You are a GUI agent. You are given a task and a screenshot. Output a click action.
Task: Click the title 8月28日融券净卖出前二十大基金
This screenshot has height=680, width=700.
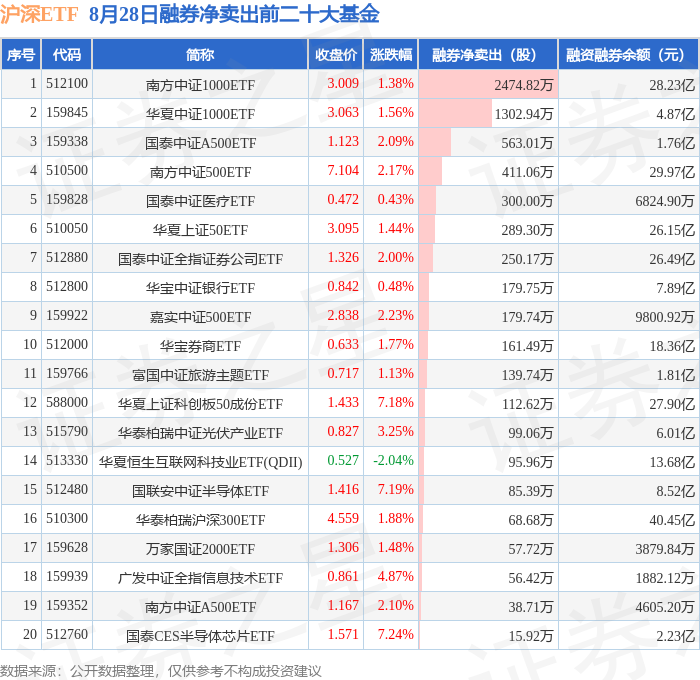(x=234, y=14)
